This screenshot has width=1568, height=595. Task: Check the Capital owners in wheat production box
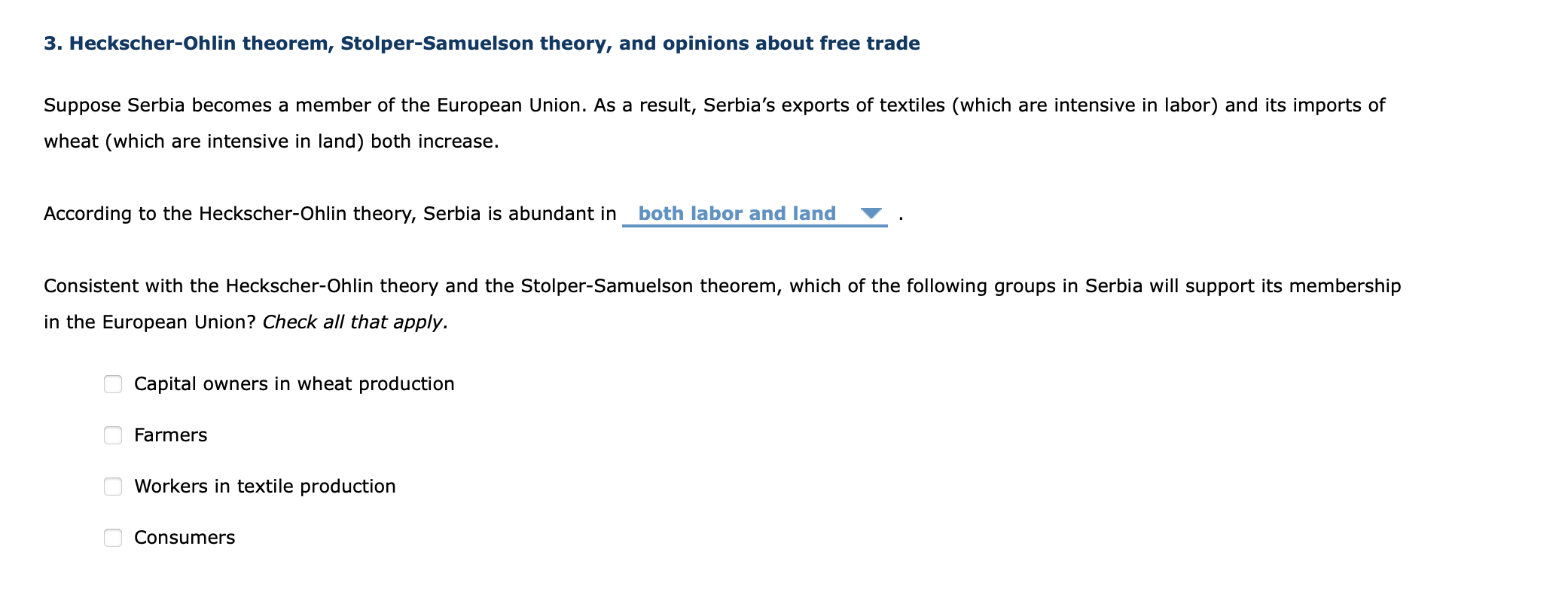pyautogui.click(x=112, y=385)
